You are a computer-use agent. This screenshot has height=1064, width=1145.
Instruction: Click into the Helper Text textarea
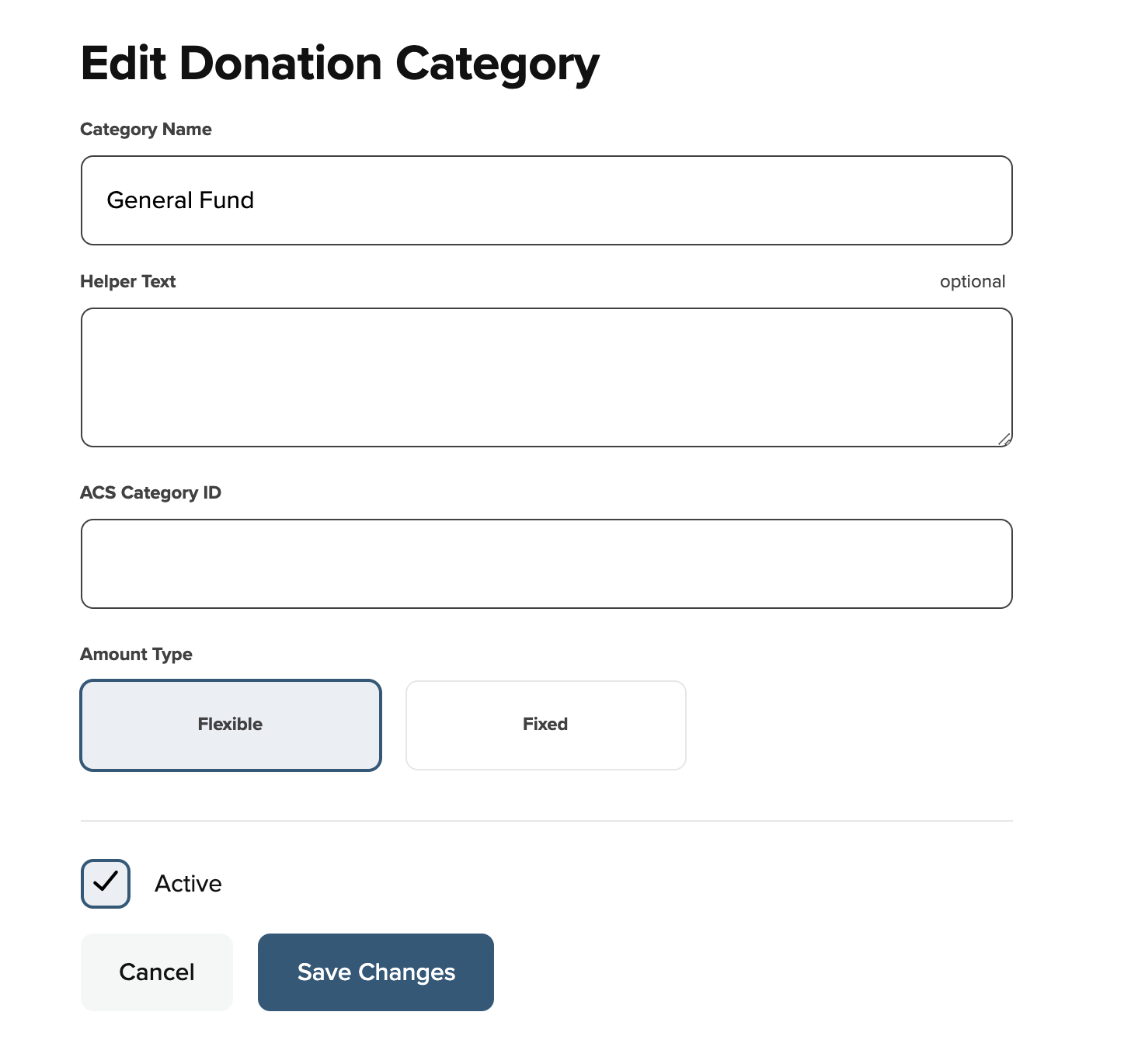546,377
